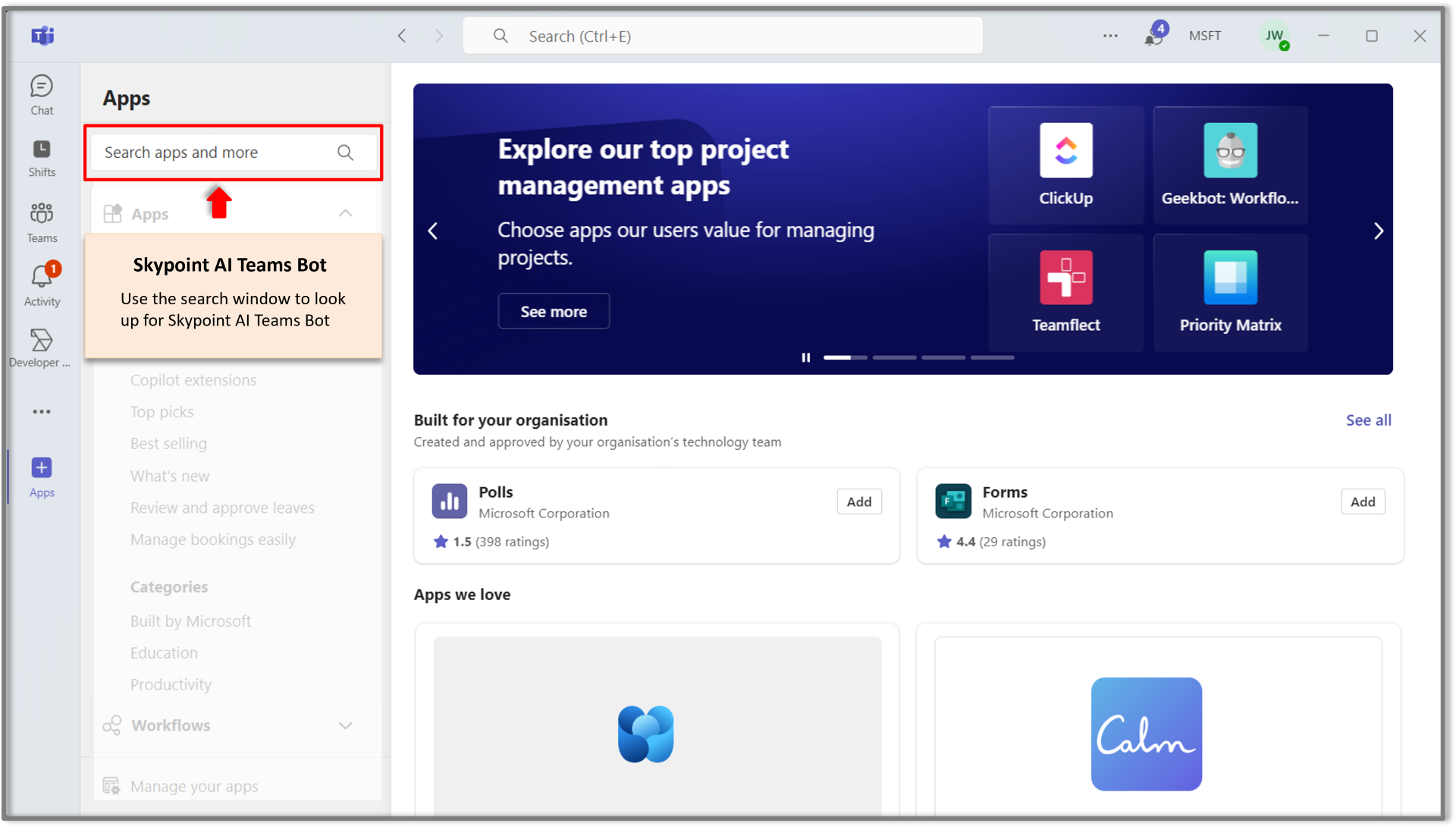
Task: Click the Microsoft Teams logo
Action: coord(42,35)
